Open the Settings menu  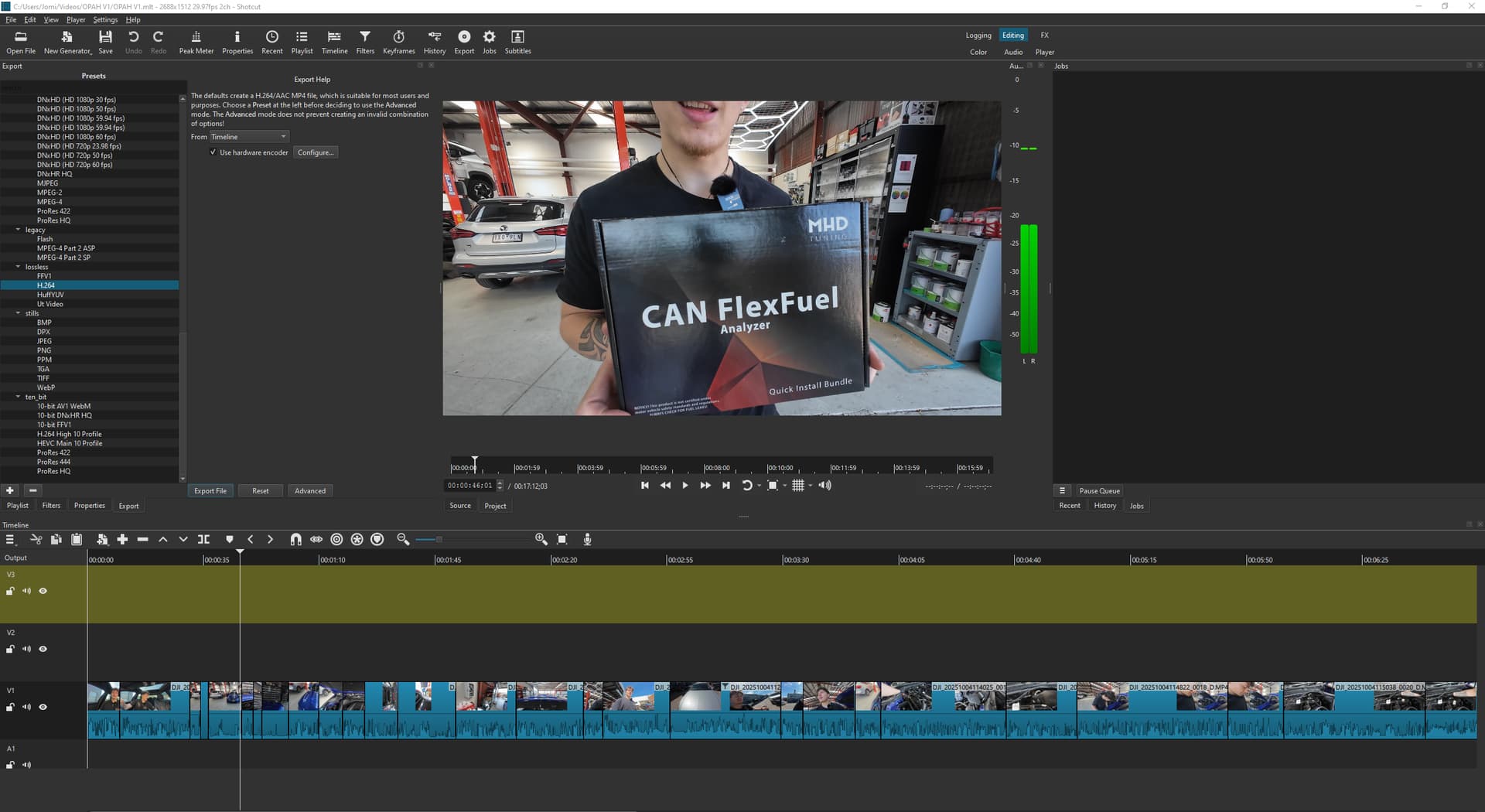point(105,19)
